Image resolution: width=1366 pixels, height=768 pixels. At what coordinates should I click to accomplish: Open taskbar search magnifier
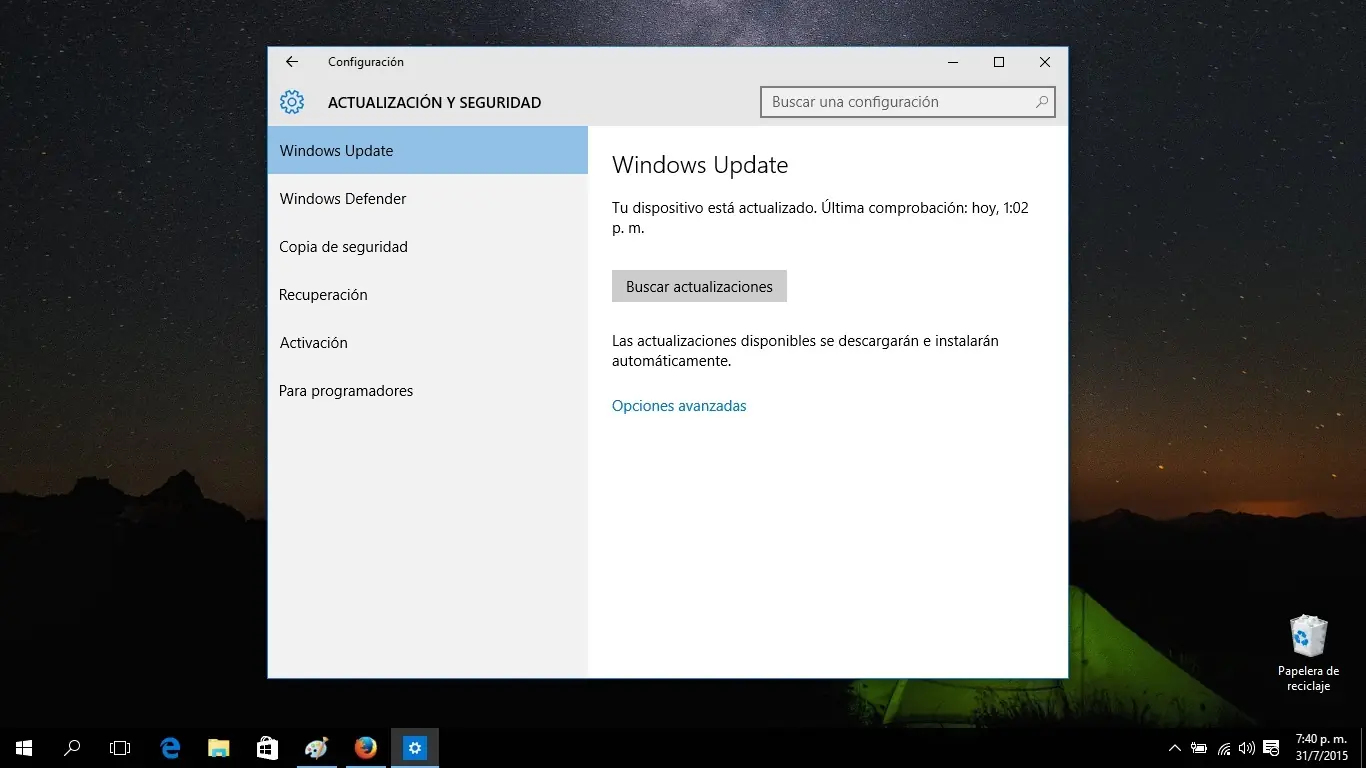(x=72, y=748)
